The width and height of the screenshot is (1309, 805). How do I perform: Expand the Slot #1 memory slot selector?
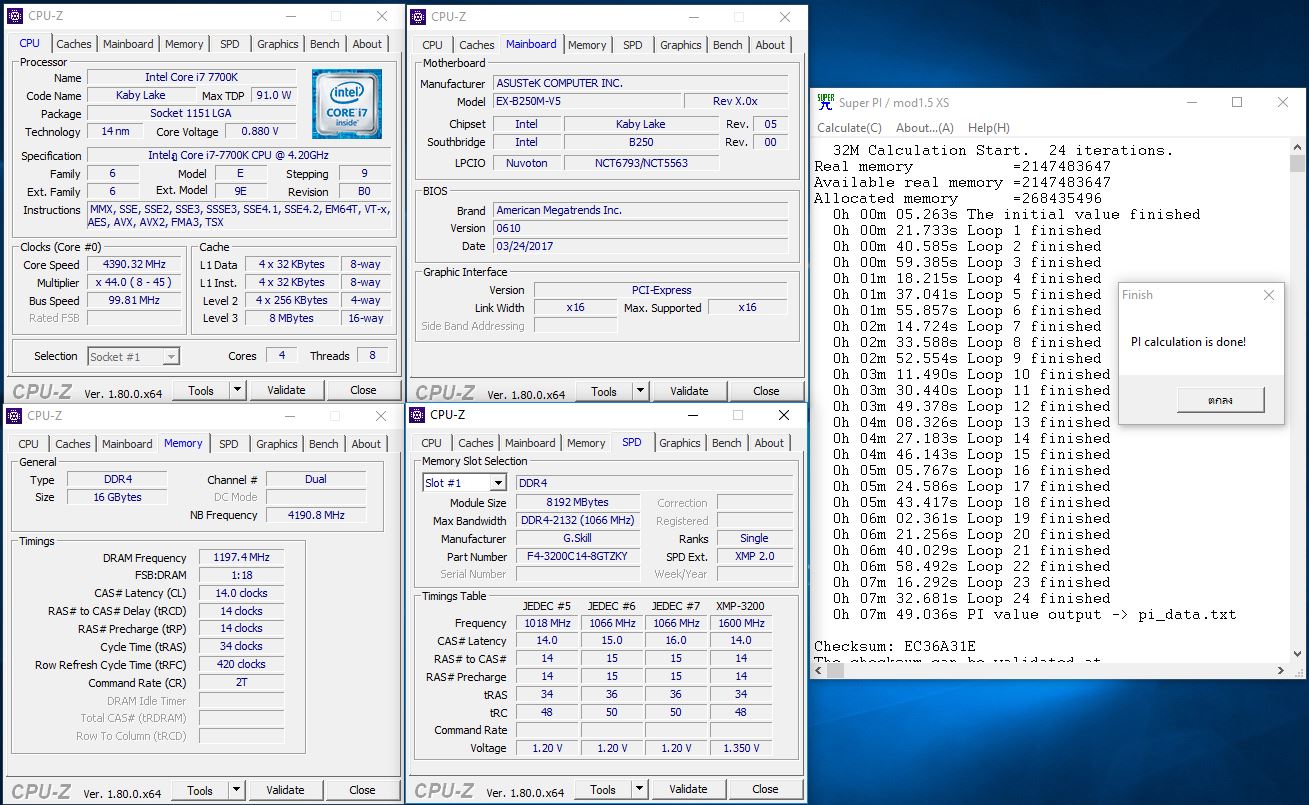click(x=497, y=483)
